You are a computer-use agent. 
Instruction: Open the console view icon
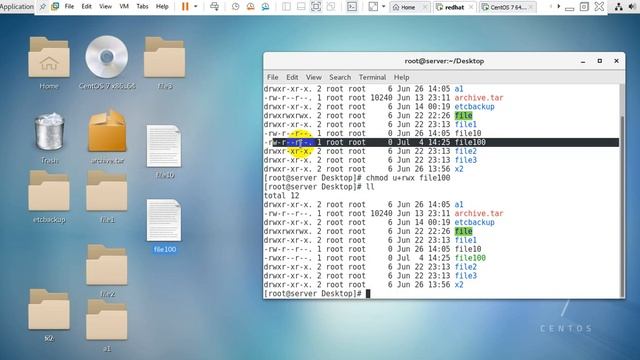tap(352, 7)
